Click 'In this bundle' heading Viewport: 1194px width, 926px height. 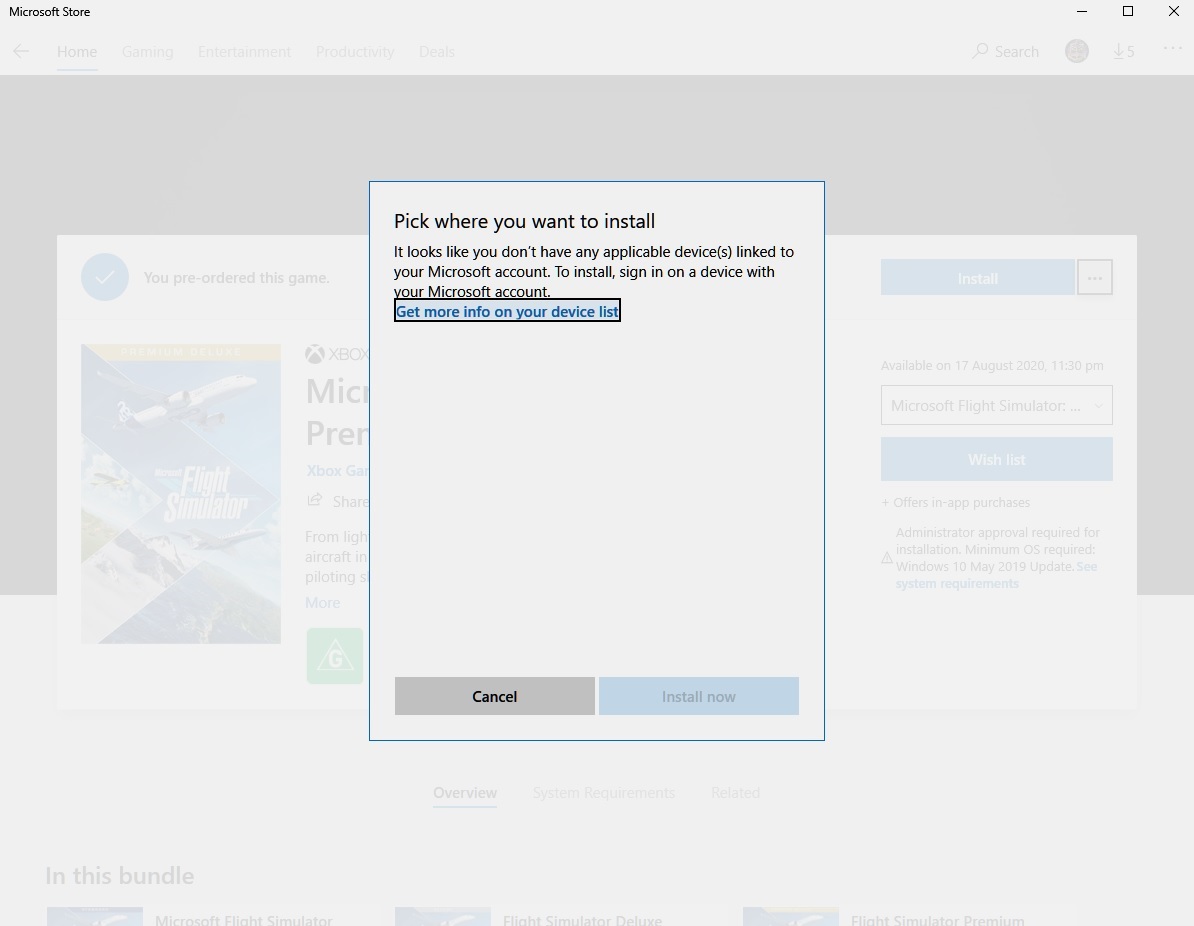point(120,875)
